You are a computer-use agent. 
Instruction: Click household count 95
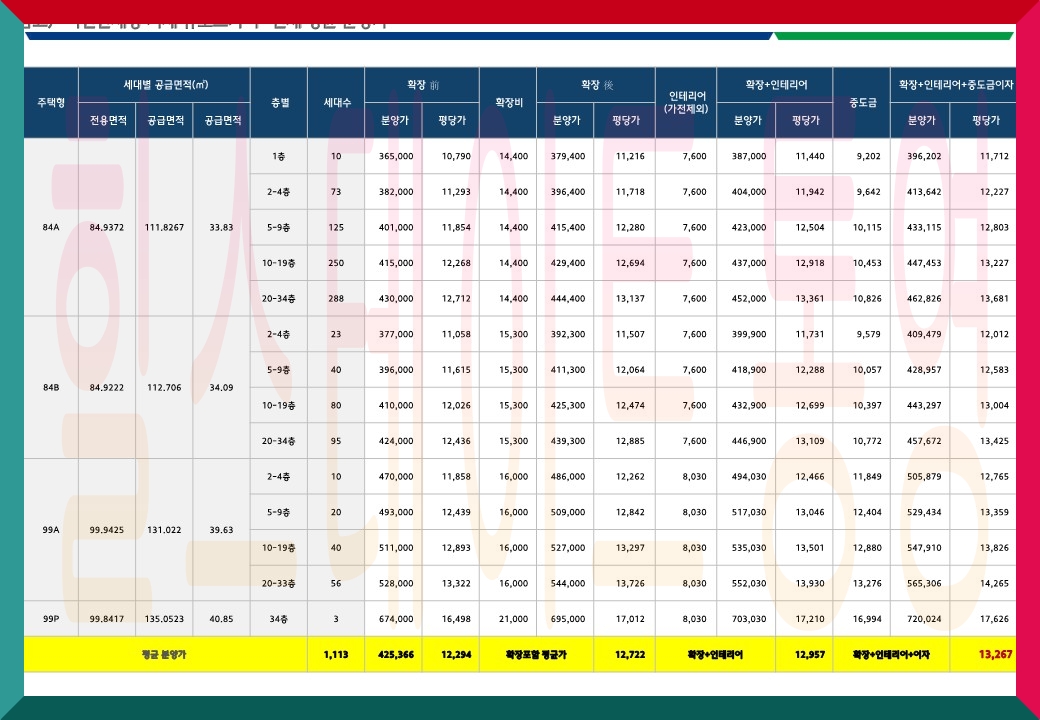point(336,441)
